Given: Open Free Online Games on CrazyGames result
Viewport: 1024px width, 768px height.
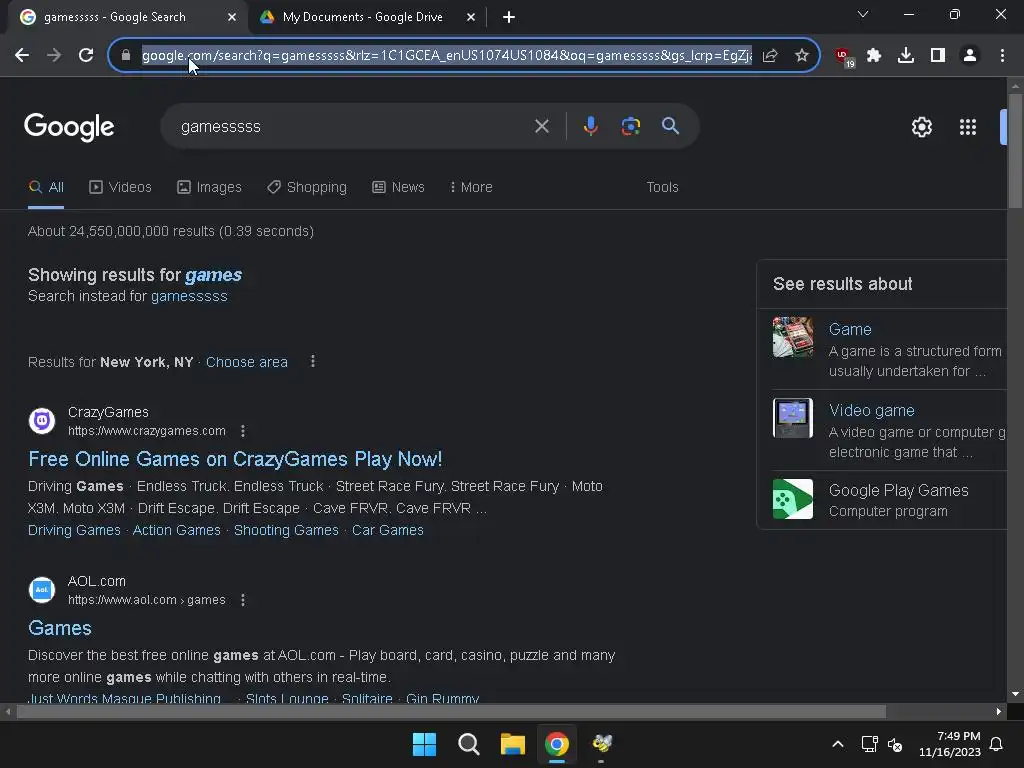Looking at the screenshot, I should tap(235, 459).
